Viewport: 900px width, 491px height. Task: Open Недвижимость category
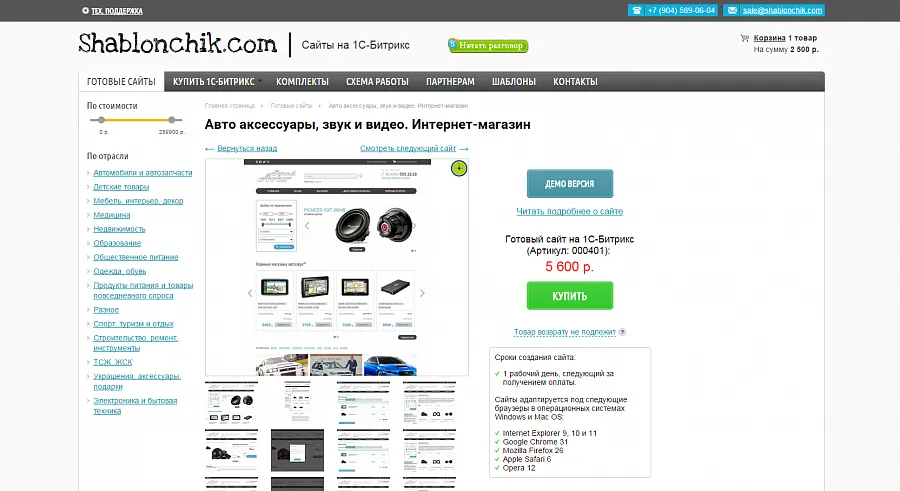[119, 229]
